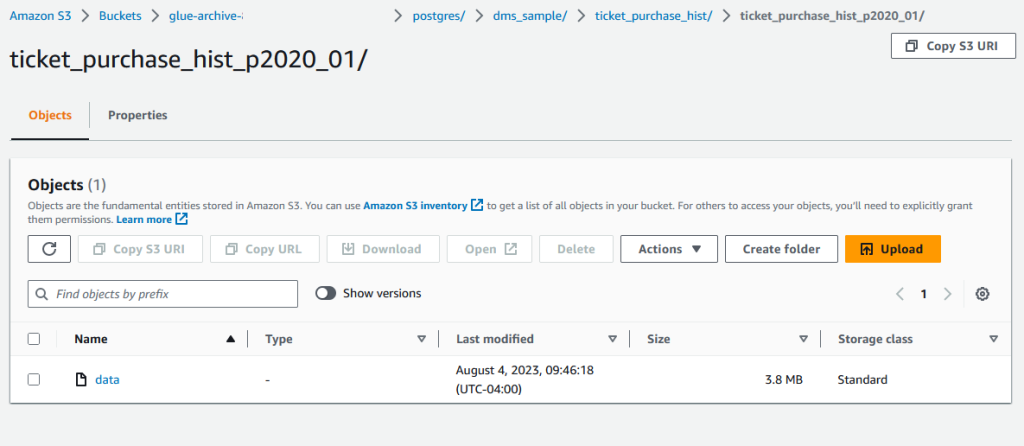1024x446 pixels.
Task: Sort by Name column arrow
Action: point(230,339)
